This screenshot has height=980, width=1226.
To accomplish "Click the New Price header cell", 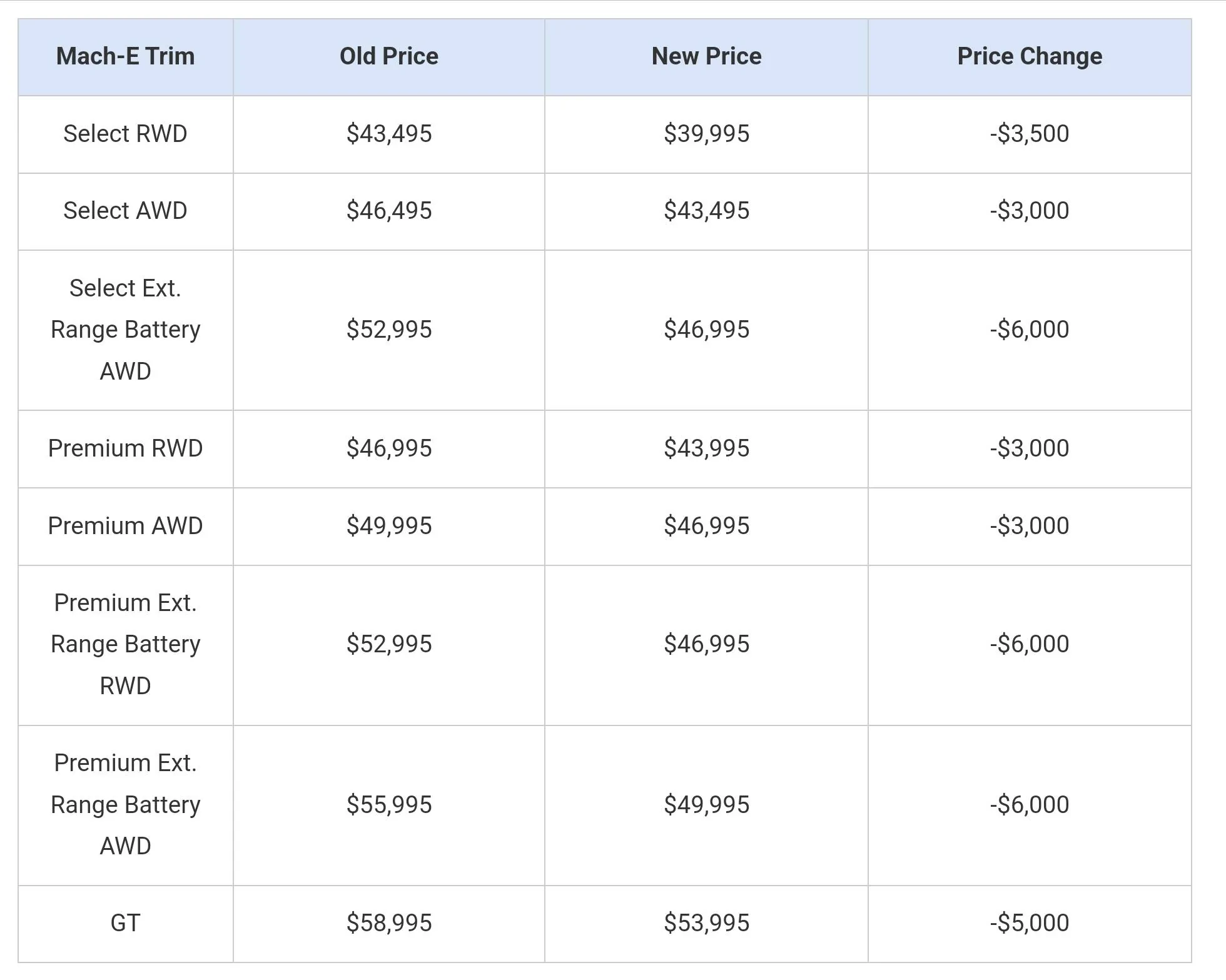I will point(706,57).
